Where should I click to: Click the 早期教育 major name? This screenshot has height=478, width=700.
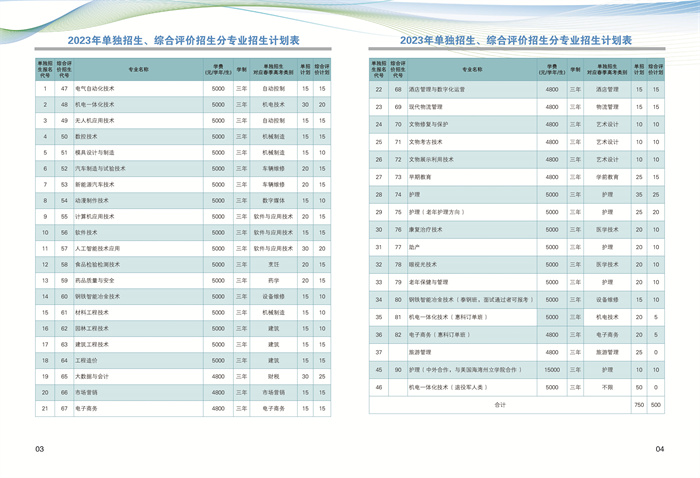(x=420, y=177)
